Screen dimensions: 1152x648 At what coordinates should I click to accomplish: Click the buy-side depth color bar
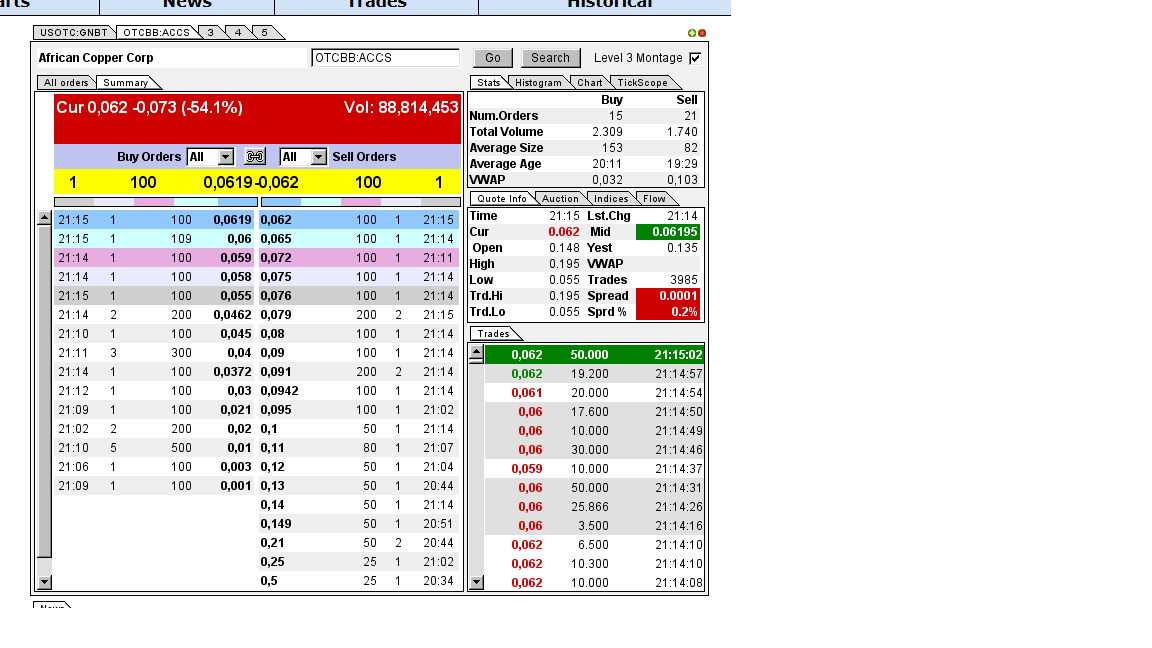pos(156,202)
